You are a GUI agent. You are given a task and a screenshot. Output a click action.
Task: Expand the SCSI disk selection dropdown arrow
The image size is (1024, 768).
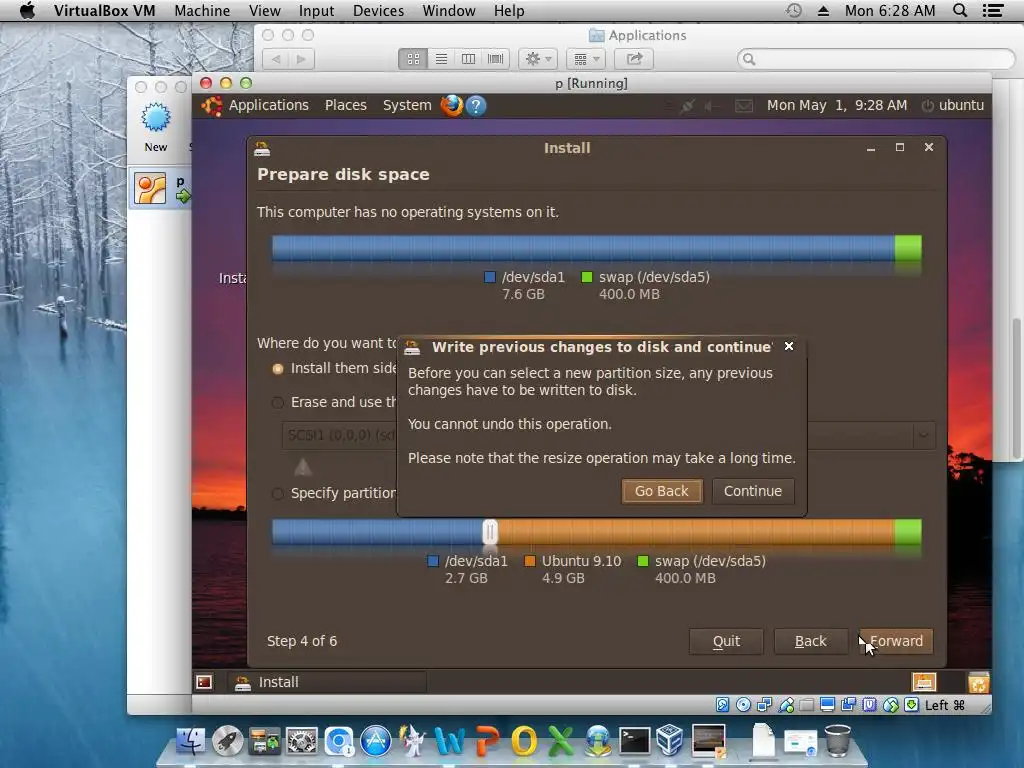click(923, 435)
